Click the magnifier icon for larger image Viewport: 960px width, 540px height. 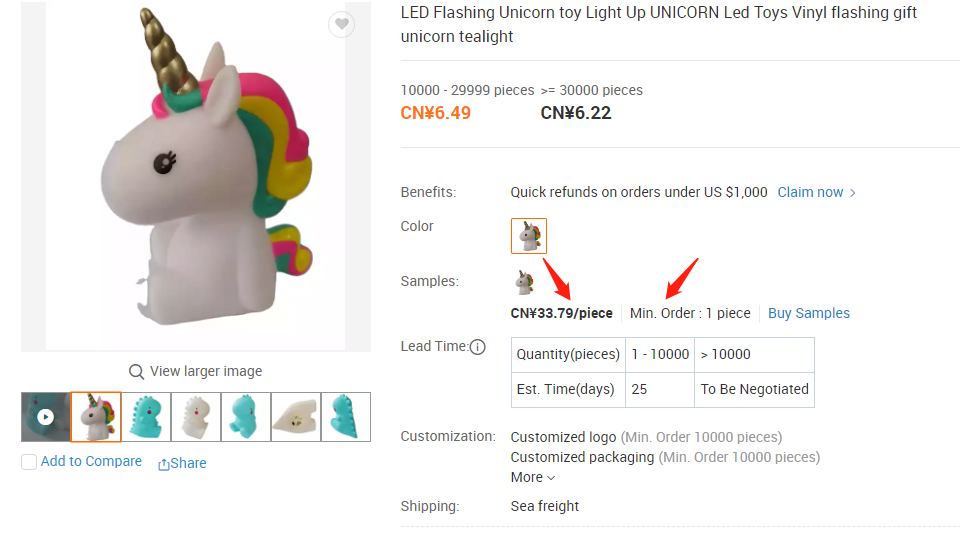pos(137,372)
